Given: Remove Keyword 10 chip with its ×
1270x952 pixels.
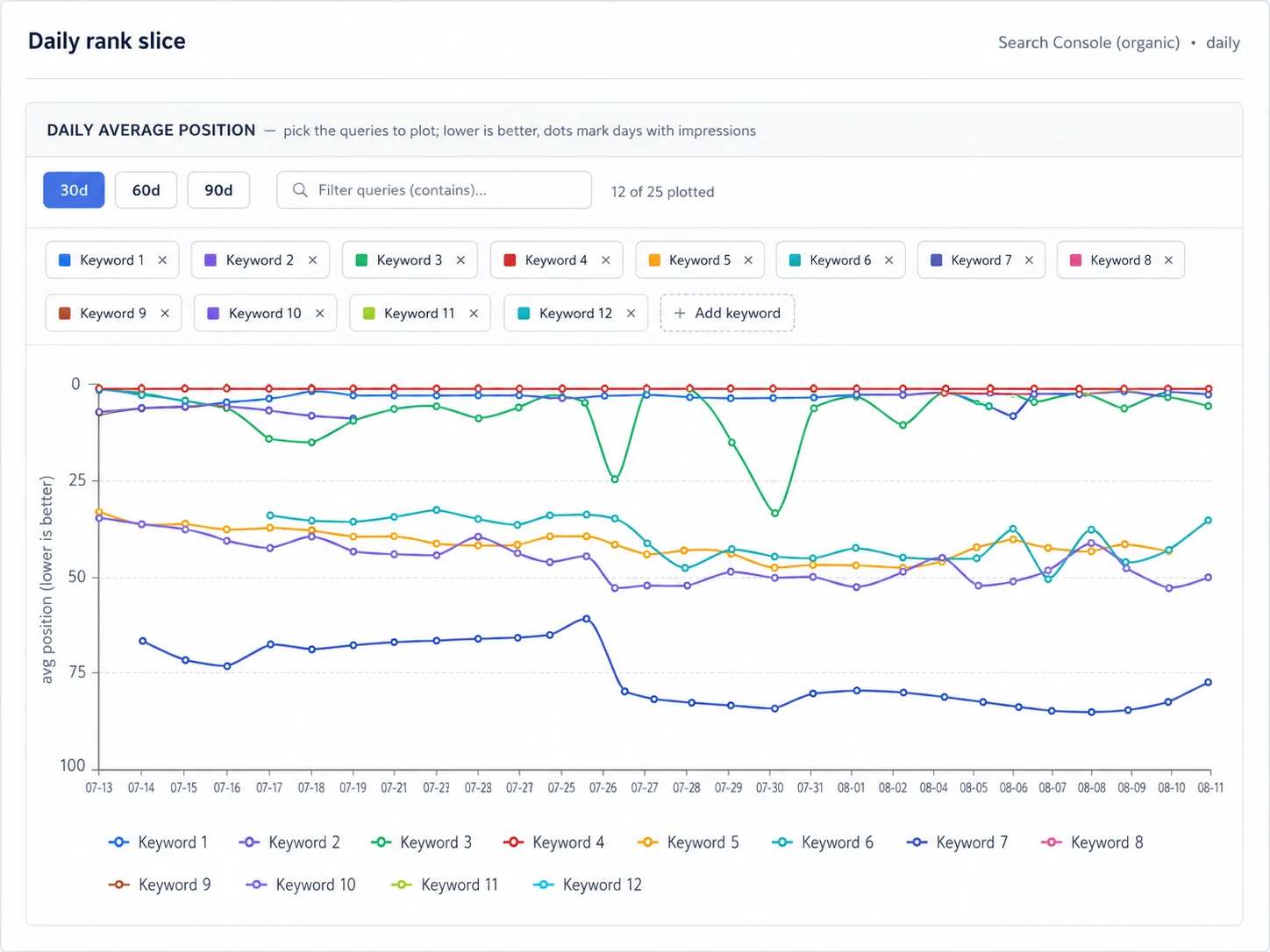Looking at the screenshot, I should (320, 313).
